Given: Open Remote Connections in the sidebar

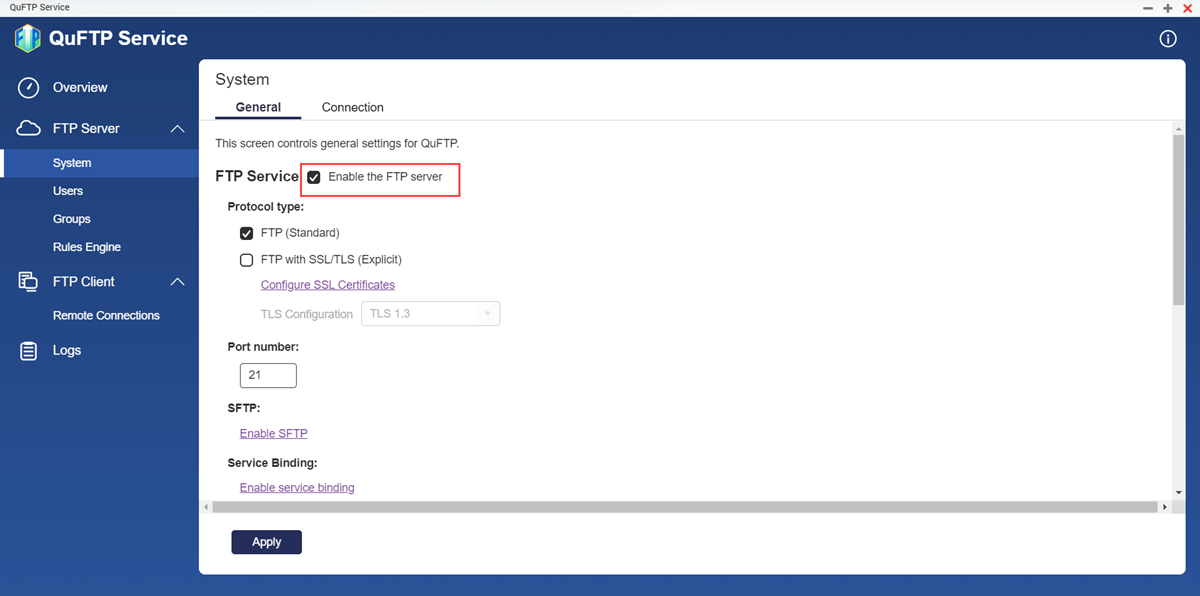Looking at the screenshot, I should (x=106, y=315).
